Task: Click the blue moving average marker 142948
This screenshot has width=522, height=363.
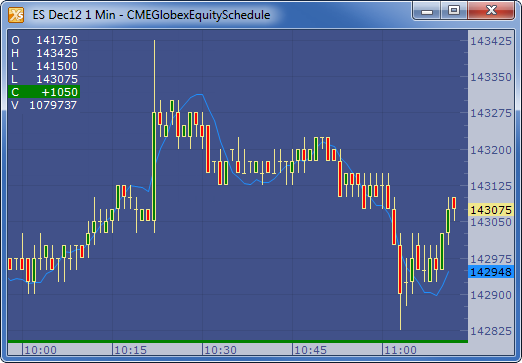Action: pos(491,272)
